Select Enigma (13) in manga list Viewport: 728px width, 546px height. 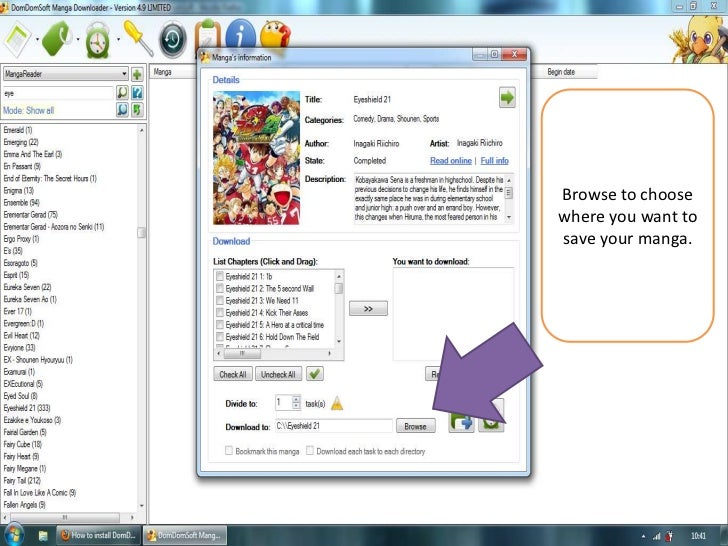coord(19,190)
